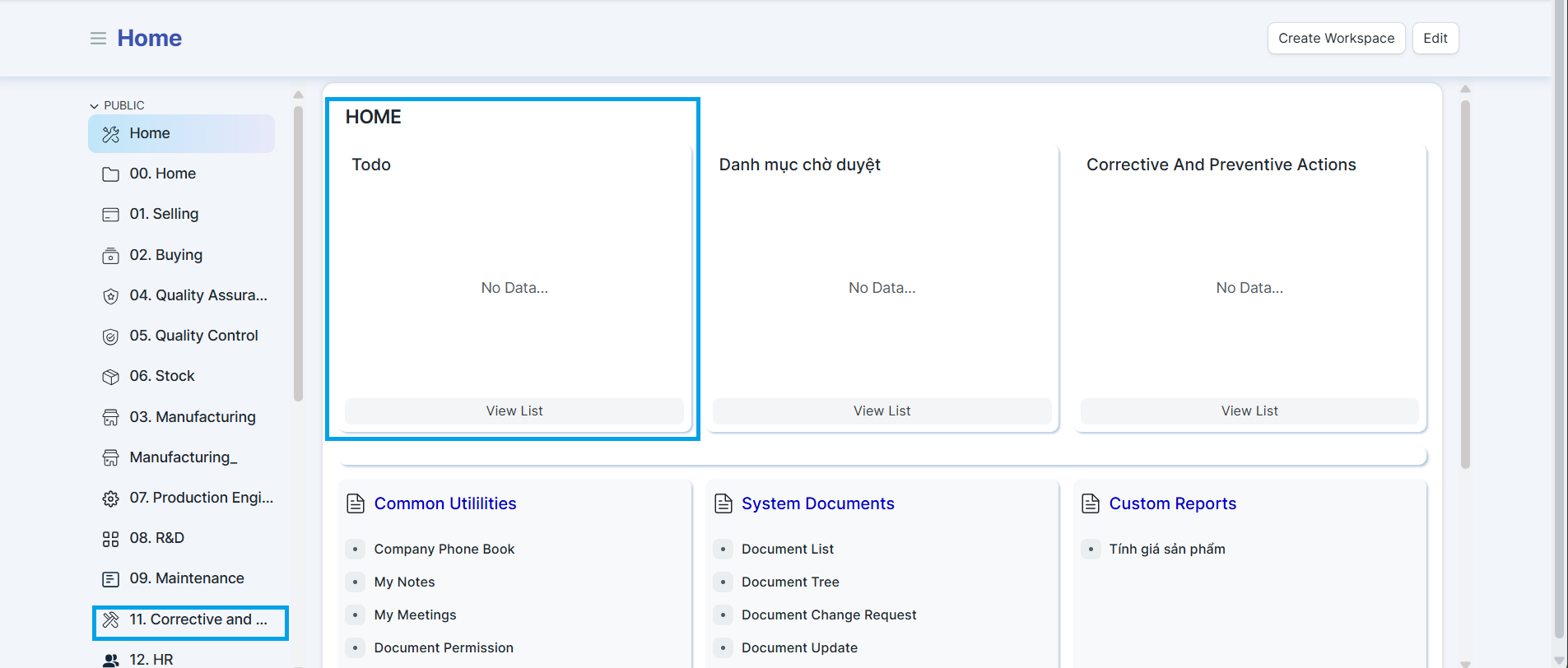Click the R&D grid icon

pos(110,539)
